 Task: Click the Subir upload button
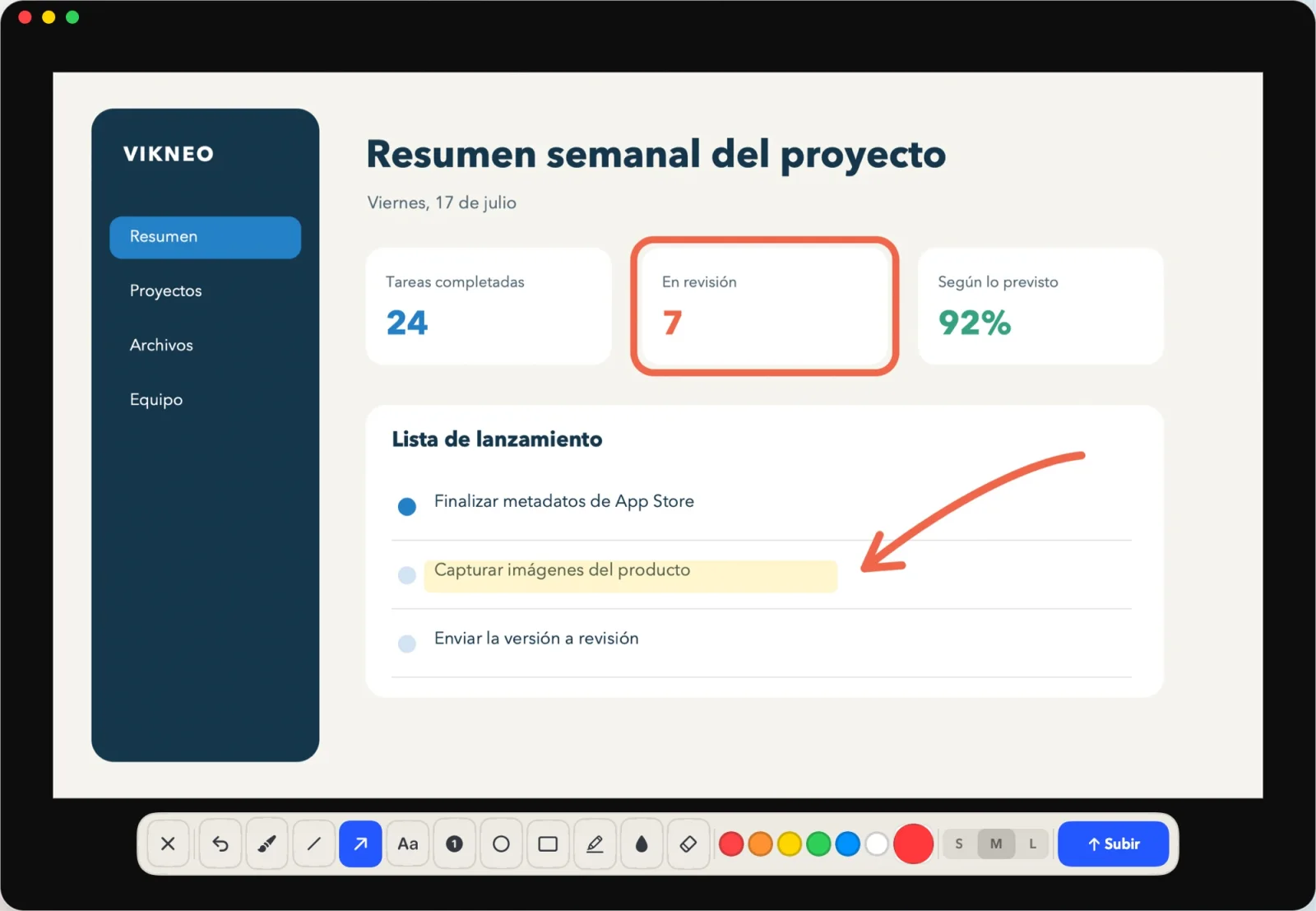[1113, 844]
